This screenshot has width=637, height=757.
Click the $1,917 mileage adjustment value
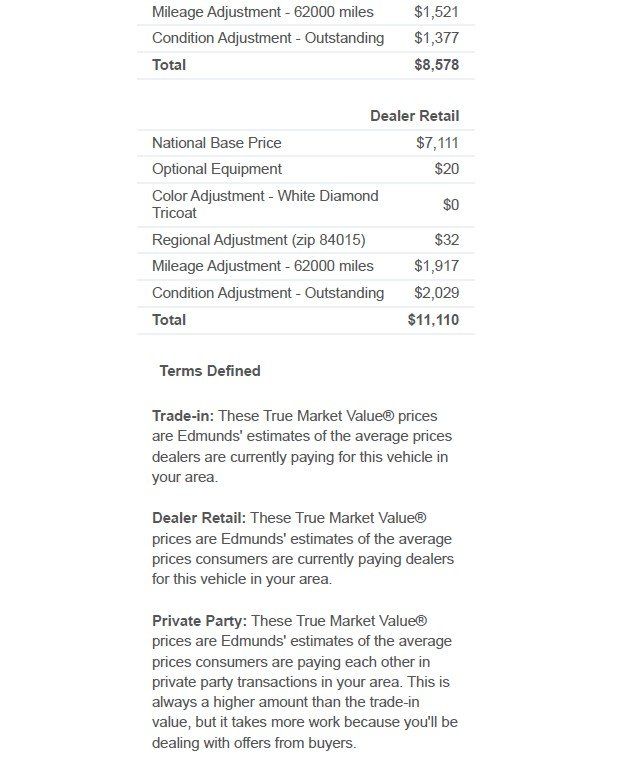pos(436,266)
